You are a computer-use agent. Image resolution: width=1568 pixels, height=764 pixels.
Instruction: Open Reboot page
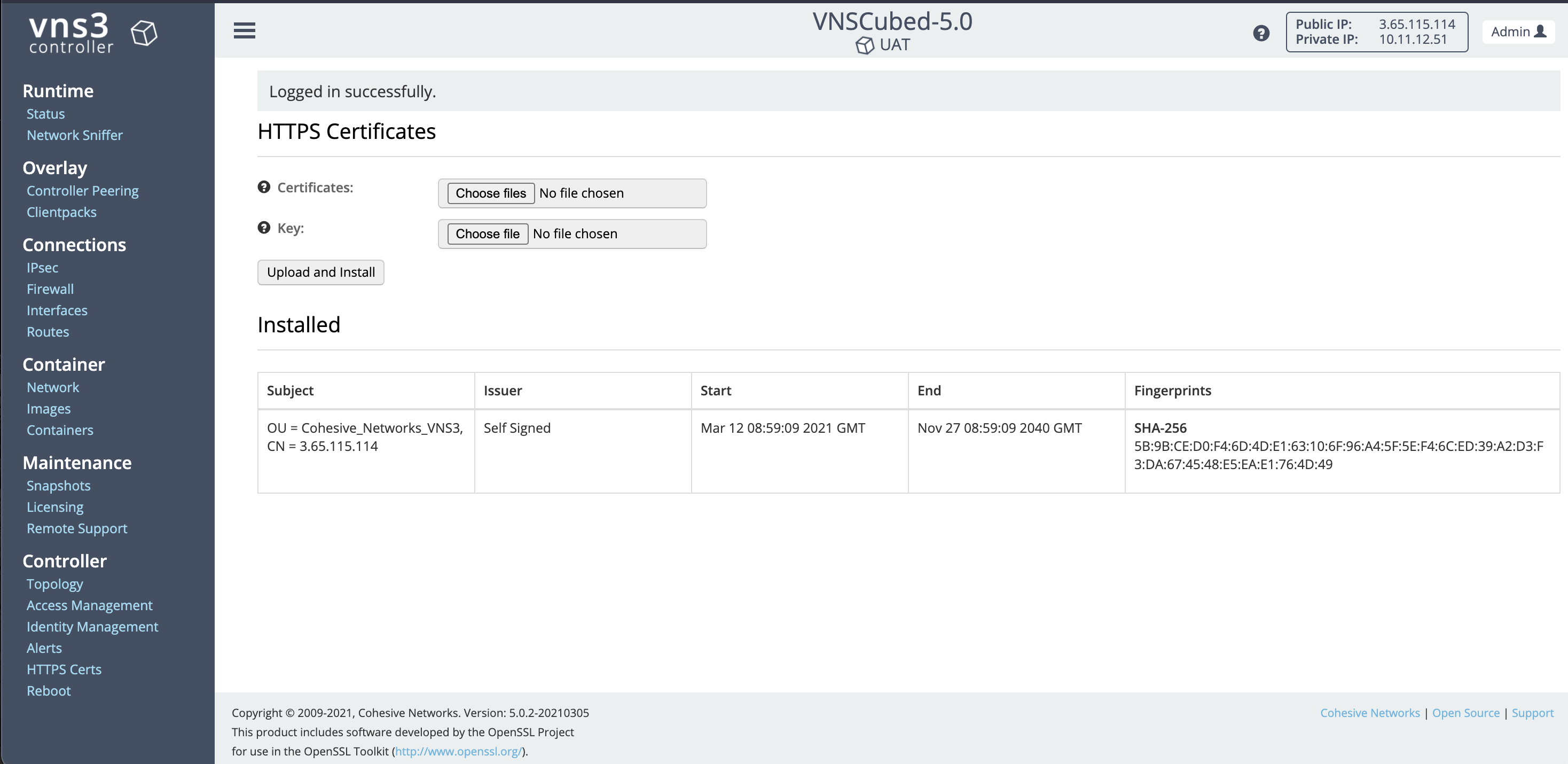[x=49, y=691]
